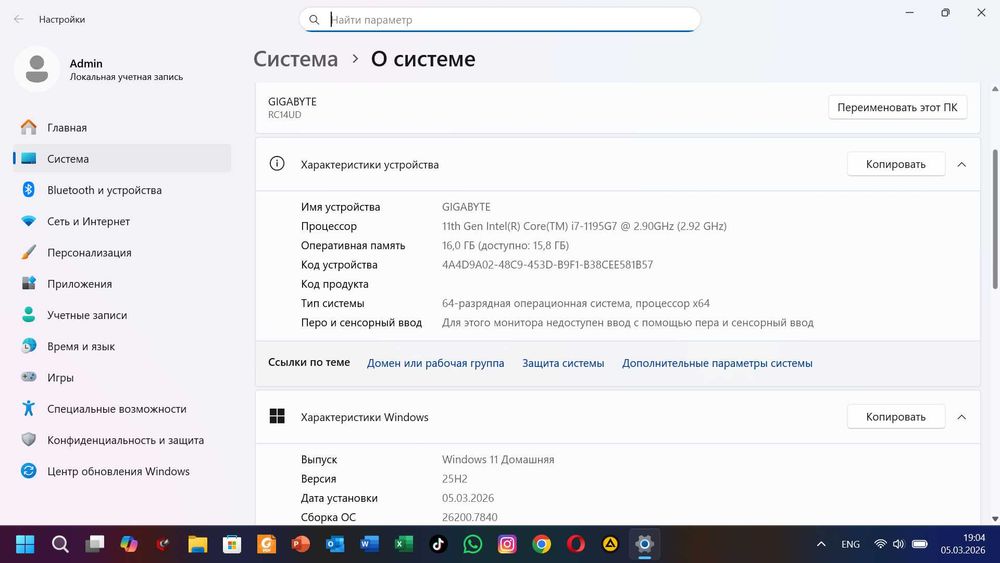Click the RC14UD model name

click(284, 115)
